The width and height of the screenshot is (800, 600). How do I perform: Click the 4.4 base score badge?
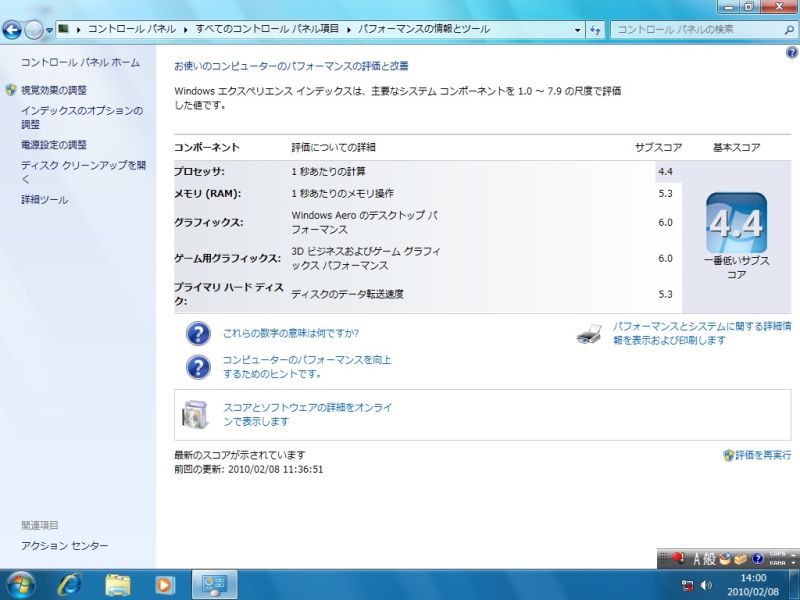click(736, 223)
